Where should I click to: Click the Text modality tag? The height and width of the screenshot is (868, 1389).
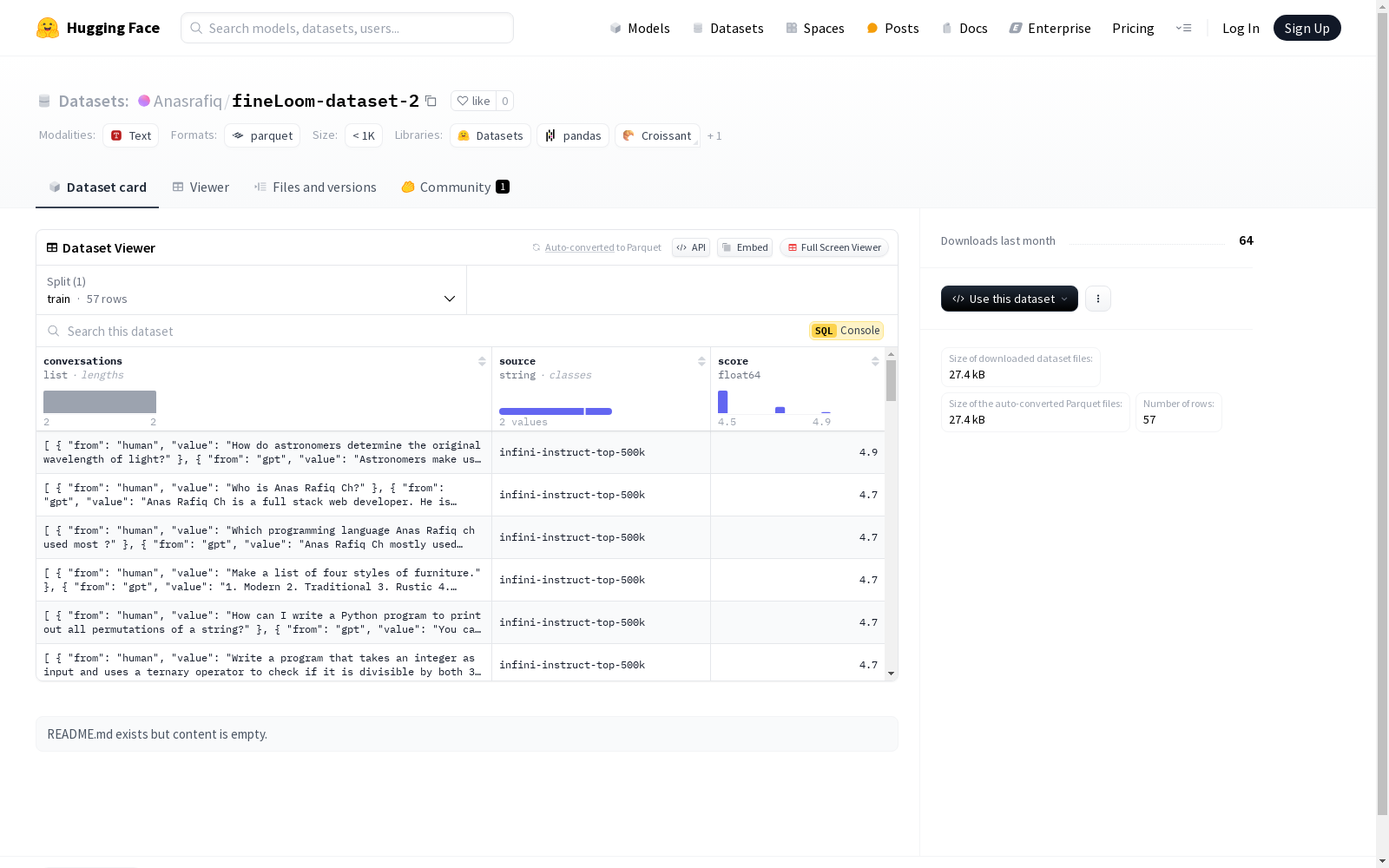click(x=131, y=135)
